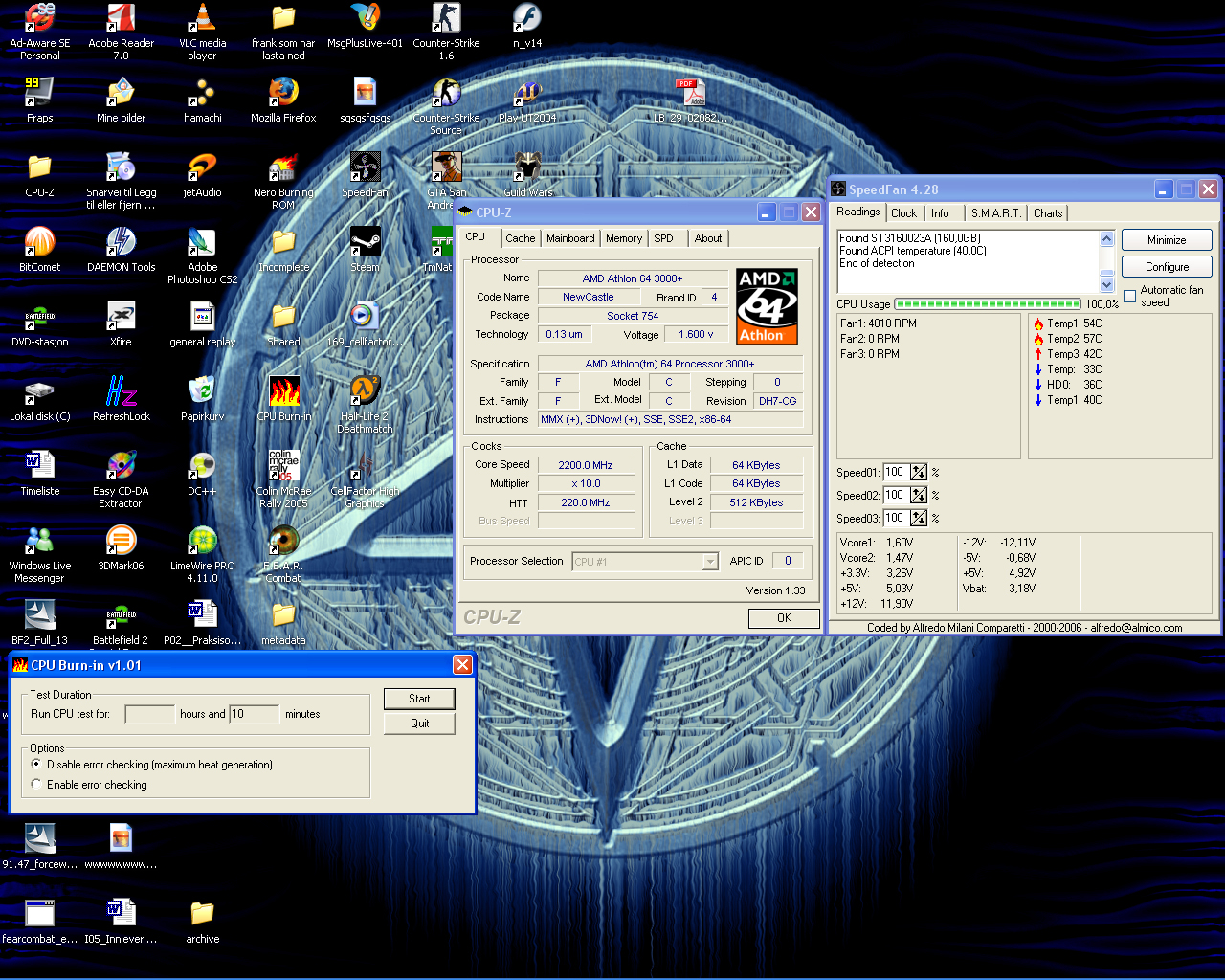Open archive folder on desktop
This screenshot has width=1225, height=980.
coord(202,922)
